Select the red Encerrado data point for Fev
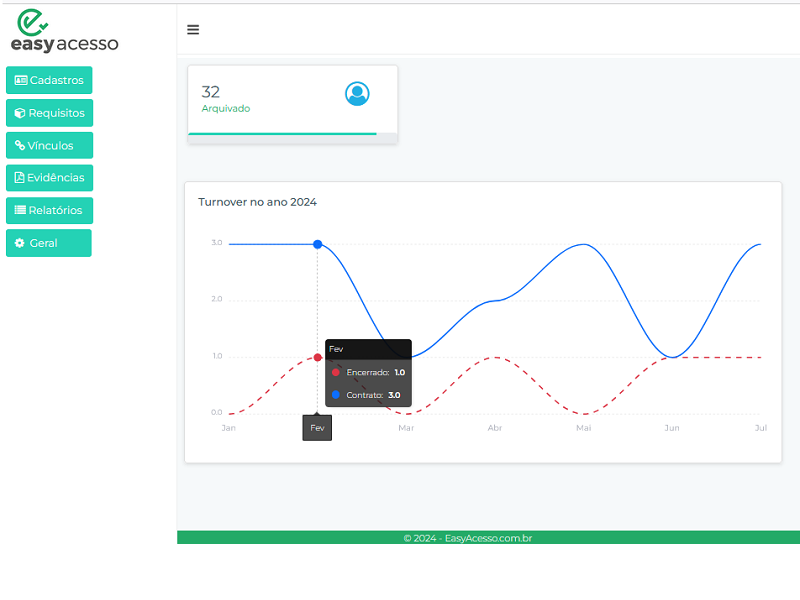The width and height of the screenshot is (800, 600). 318,357
